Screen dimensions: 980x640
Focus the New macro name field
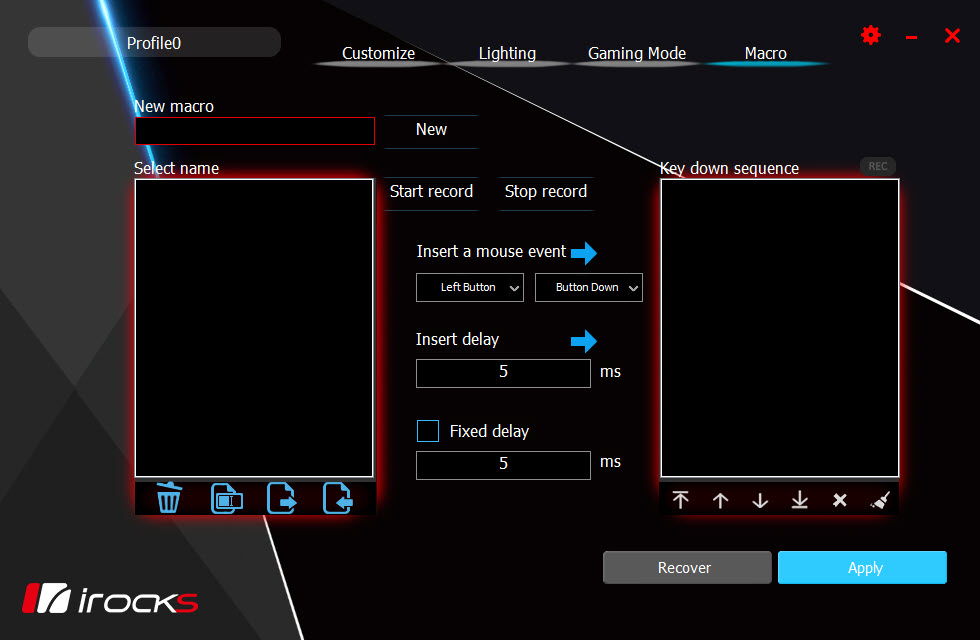255,131
